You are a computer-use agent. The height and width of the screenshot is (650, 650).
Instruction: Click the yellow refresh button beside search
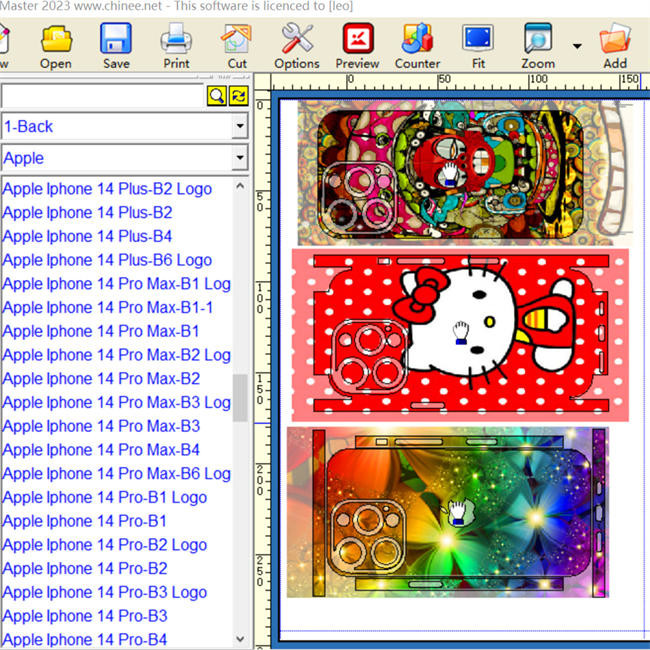[238, 96]
